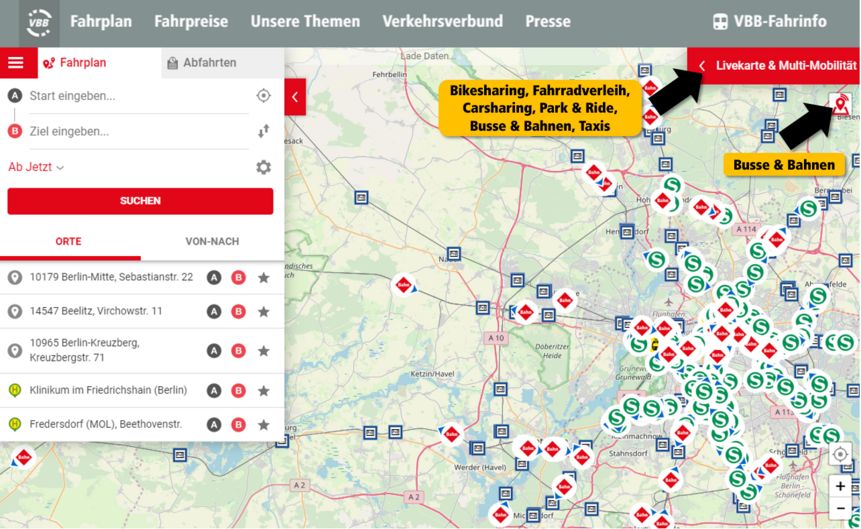Open VBB-Fahrinfo link in the header

770,21
